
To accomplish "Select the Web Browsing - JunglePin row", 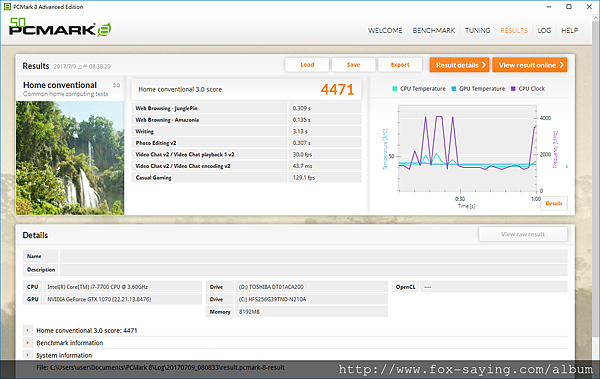I will (246, 108).
